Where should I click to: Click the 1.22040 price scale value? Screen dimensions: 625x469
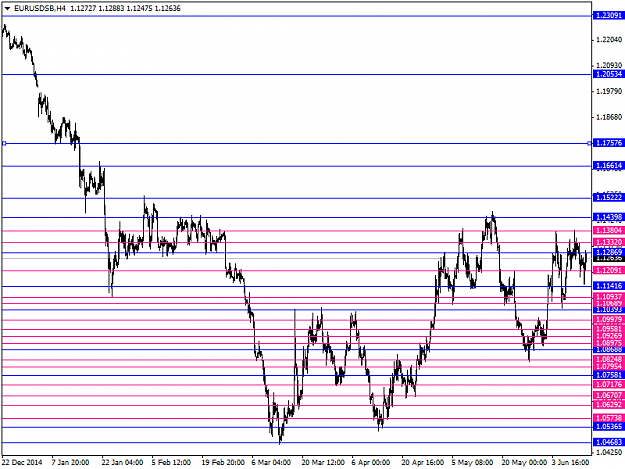tap(609, 39)
